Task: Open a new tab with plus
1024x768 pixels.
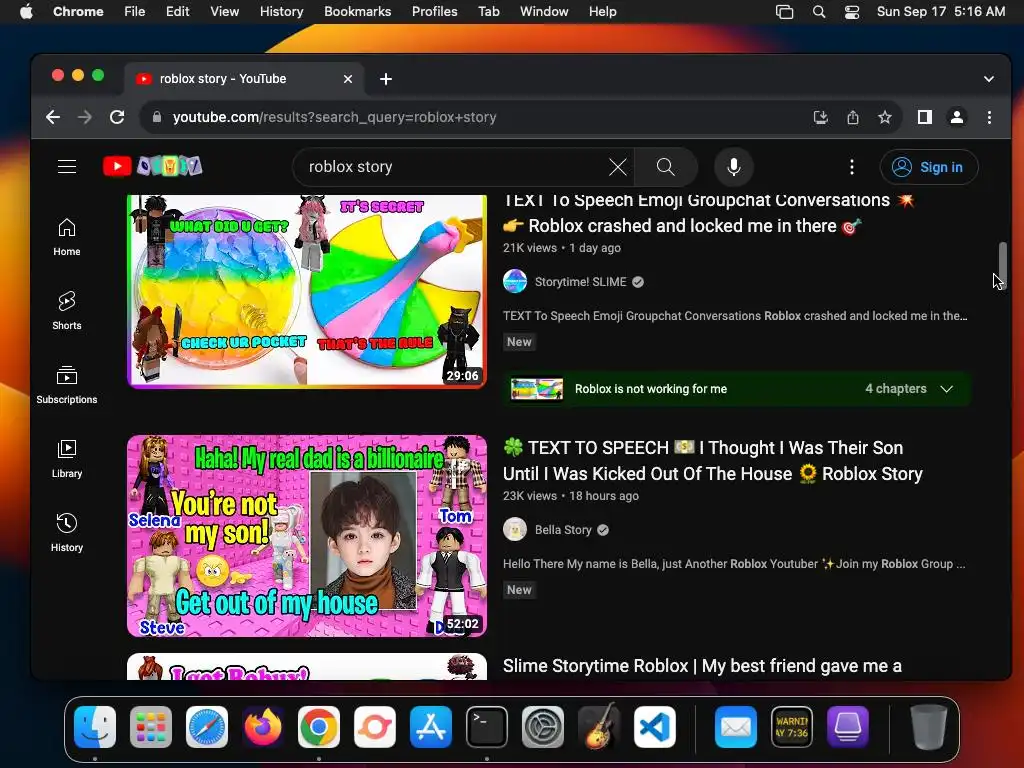Action: point(386,79)
